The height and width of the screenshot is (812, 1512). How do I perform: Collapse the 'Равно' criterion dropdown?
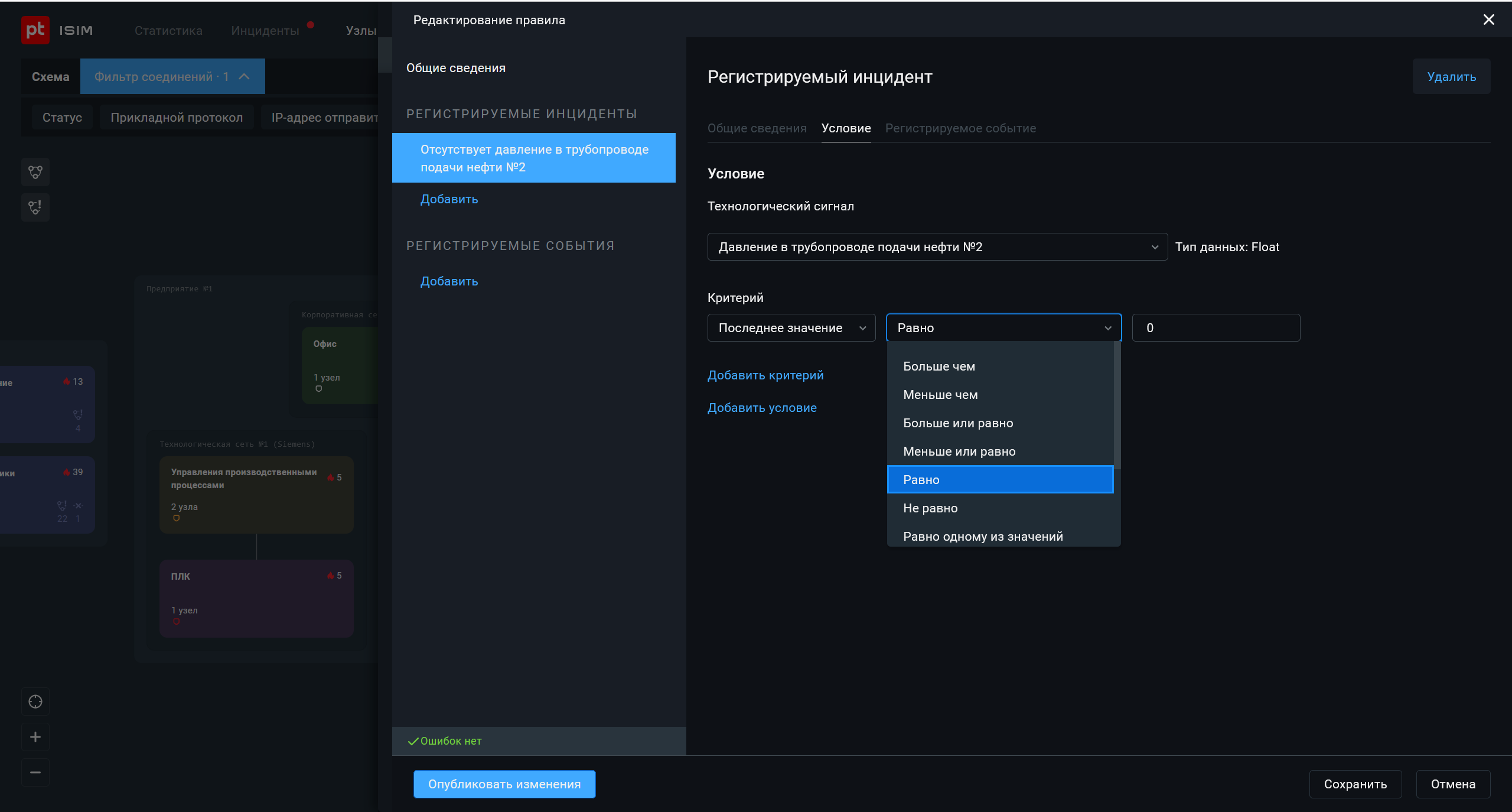1003,328
